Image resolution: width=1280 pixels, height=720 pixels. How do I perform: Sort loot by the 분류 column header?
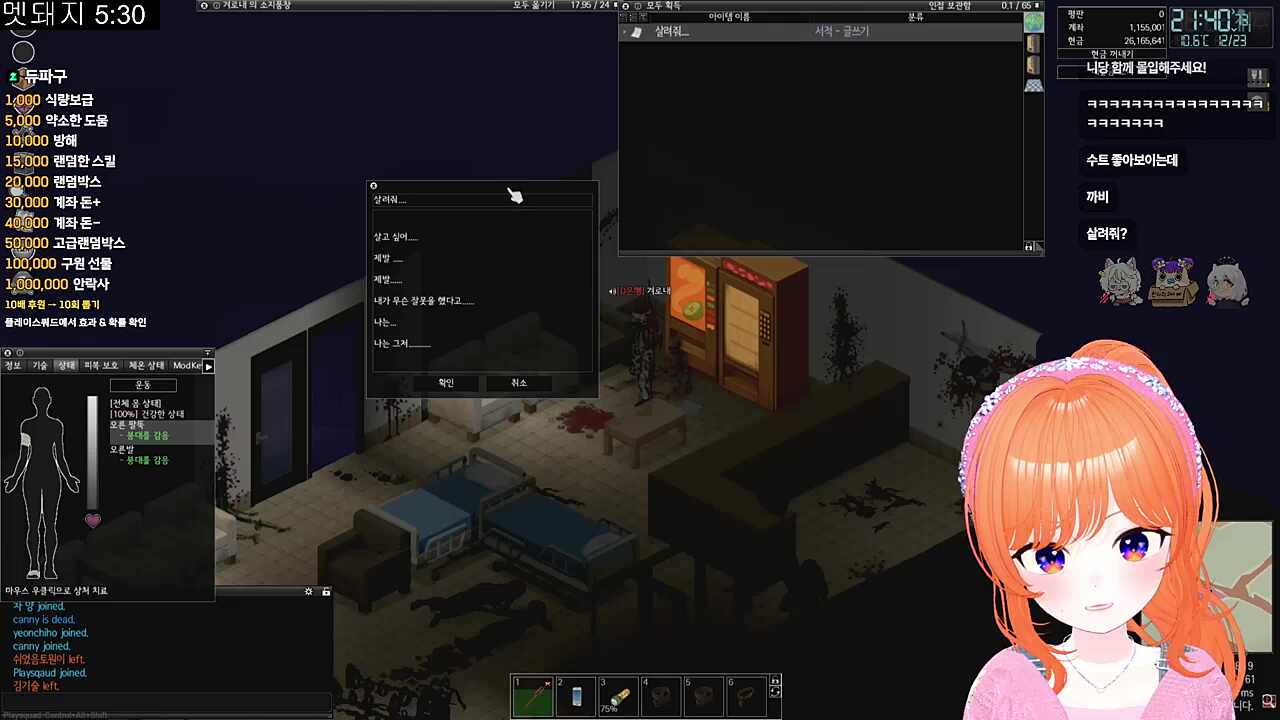coord(915,17)
